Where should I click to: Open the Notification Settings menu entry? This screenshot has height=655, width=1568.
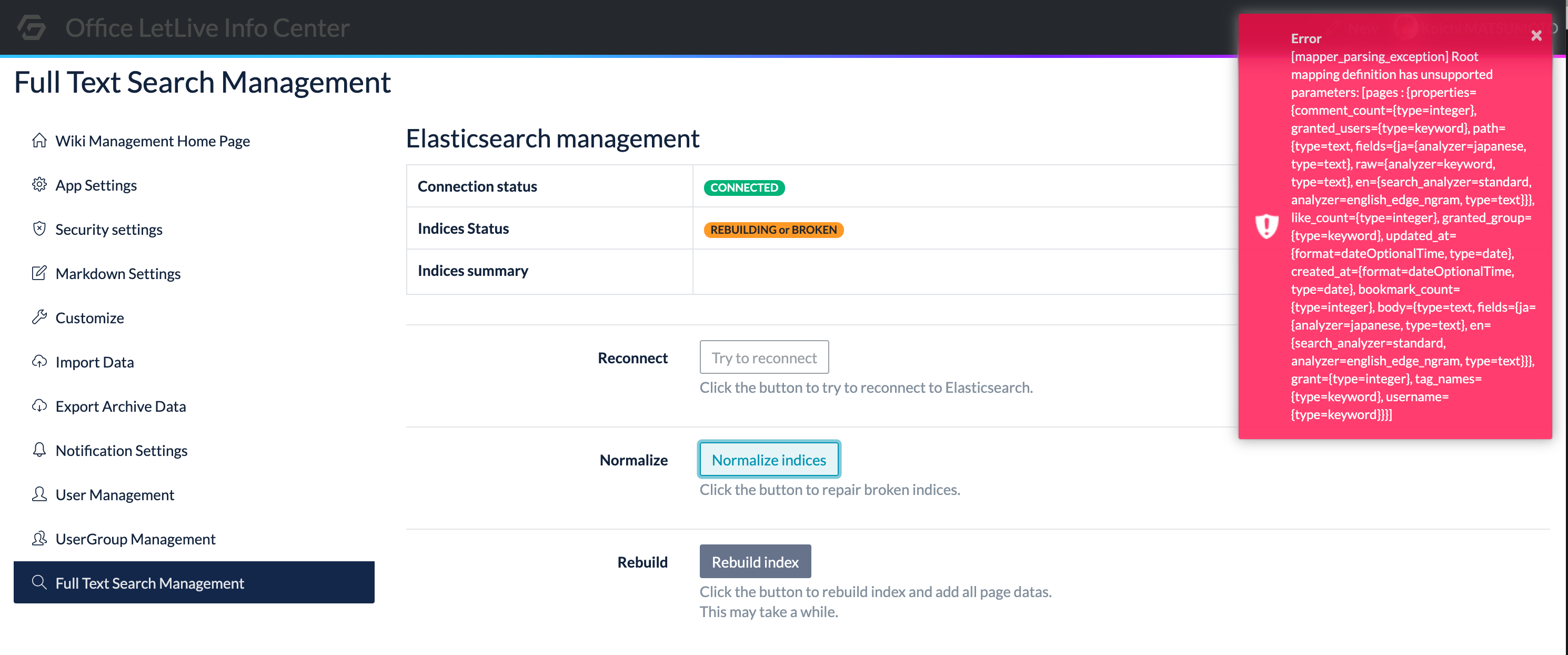121,450
